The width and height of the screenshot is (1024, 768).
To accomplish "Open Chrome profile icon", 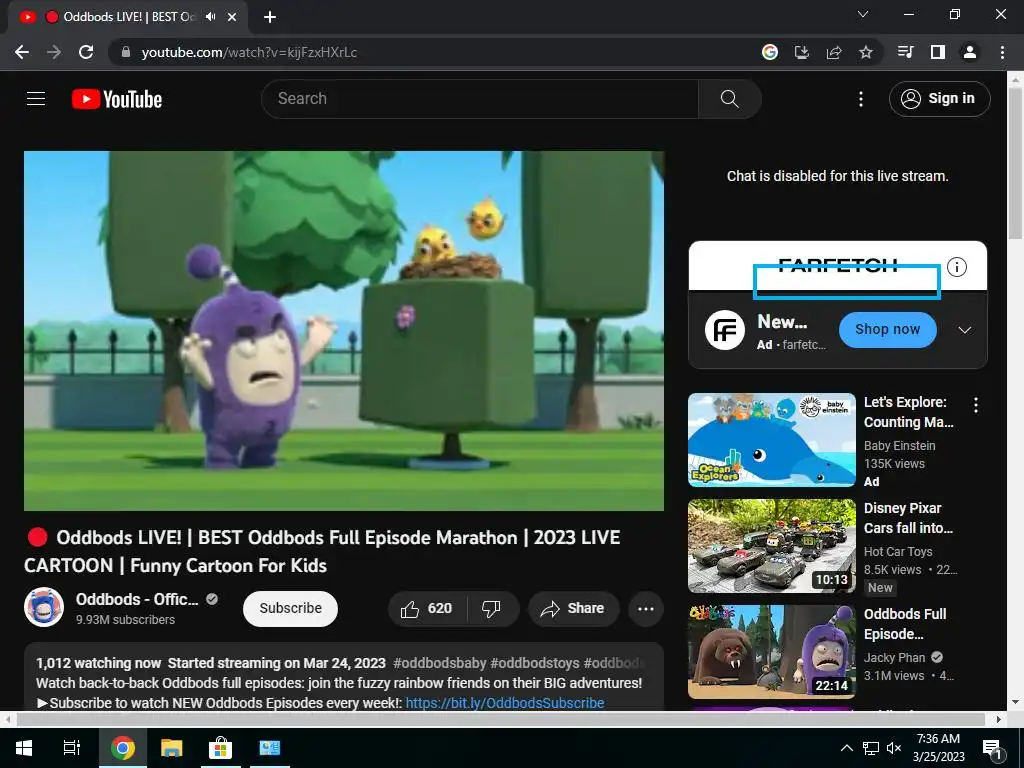I will [970, 52].
